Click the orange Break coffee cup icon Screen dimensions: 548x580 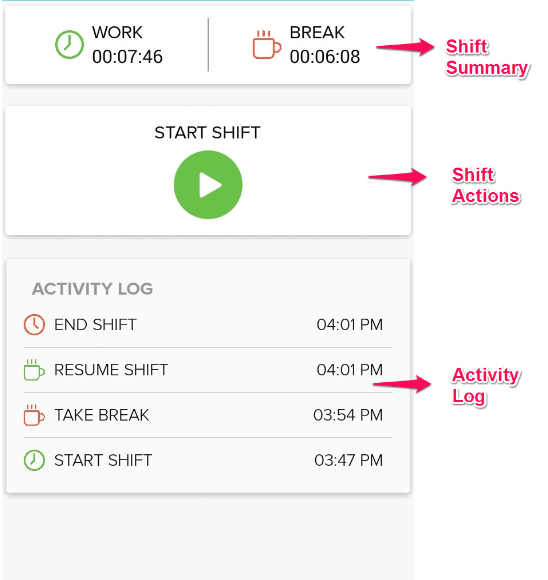coord(267,44)
